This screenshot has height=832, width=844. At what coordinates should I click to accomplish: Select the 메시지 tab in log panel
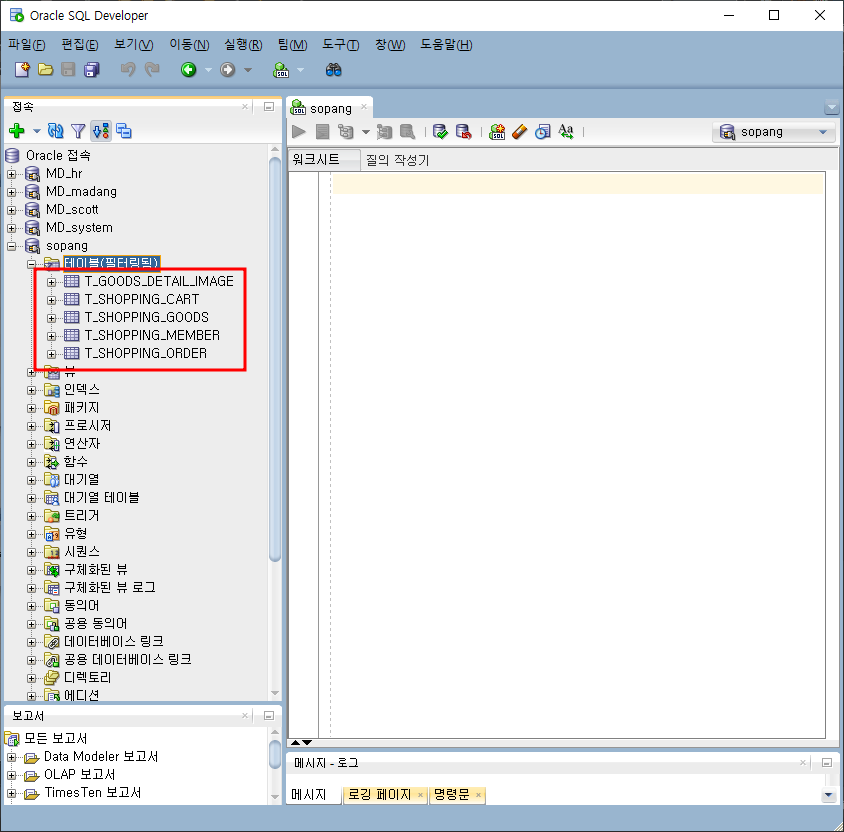(x=308, y=794)
